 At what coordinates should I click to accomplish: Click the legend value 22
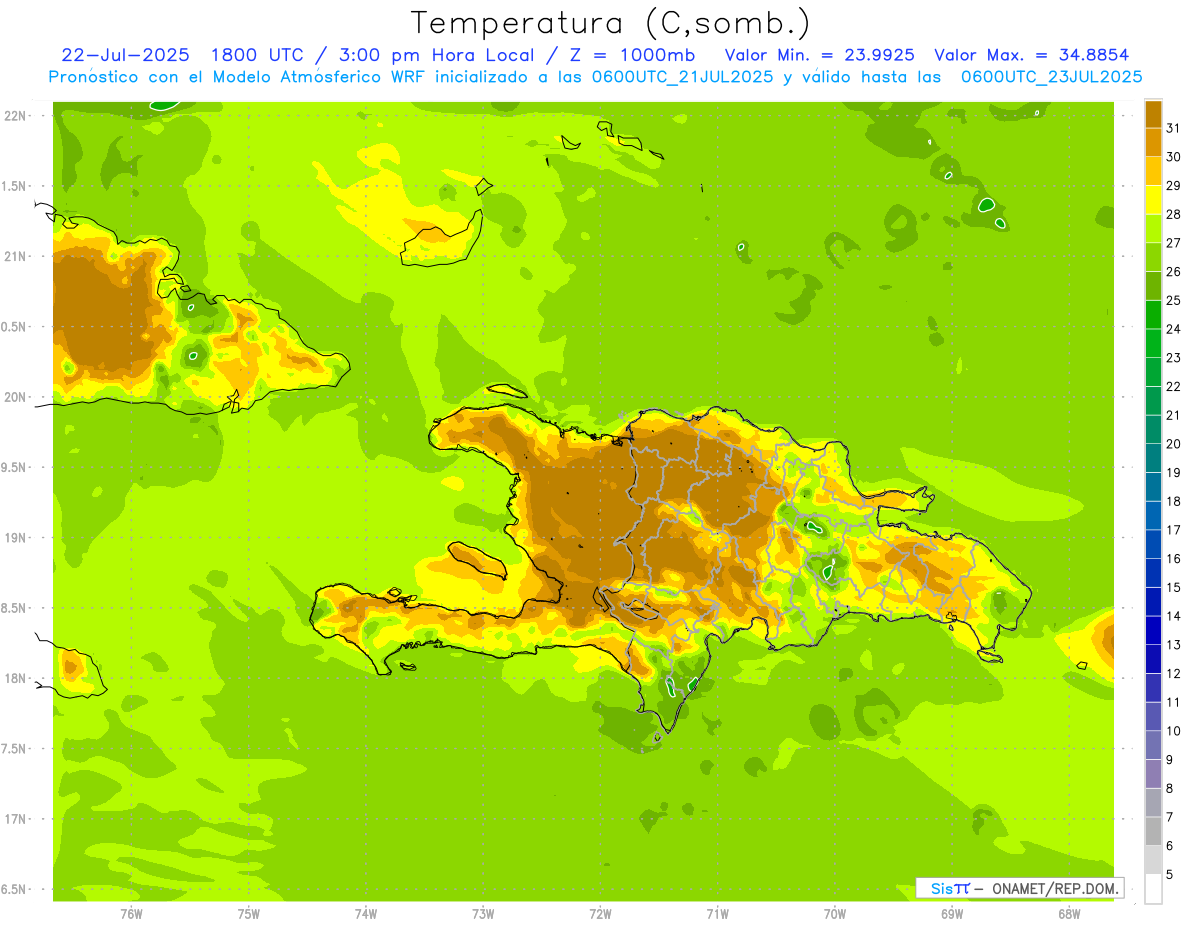[1173, 386]
